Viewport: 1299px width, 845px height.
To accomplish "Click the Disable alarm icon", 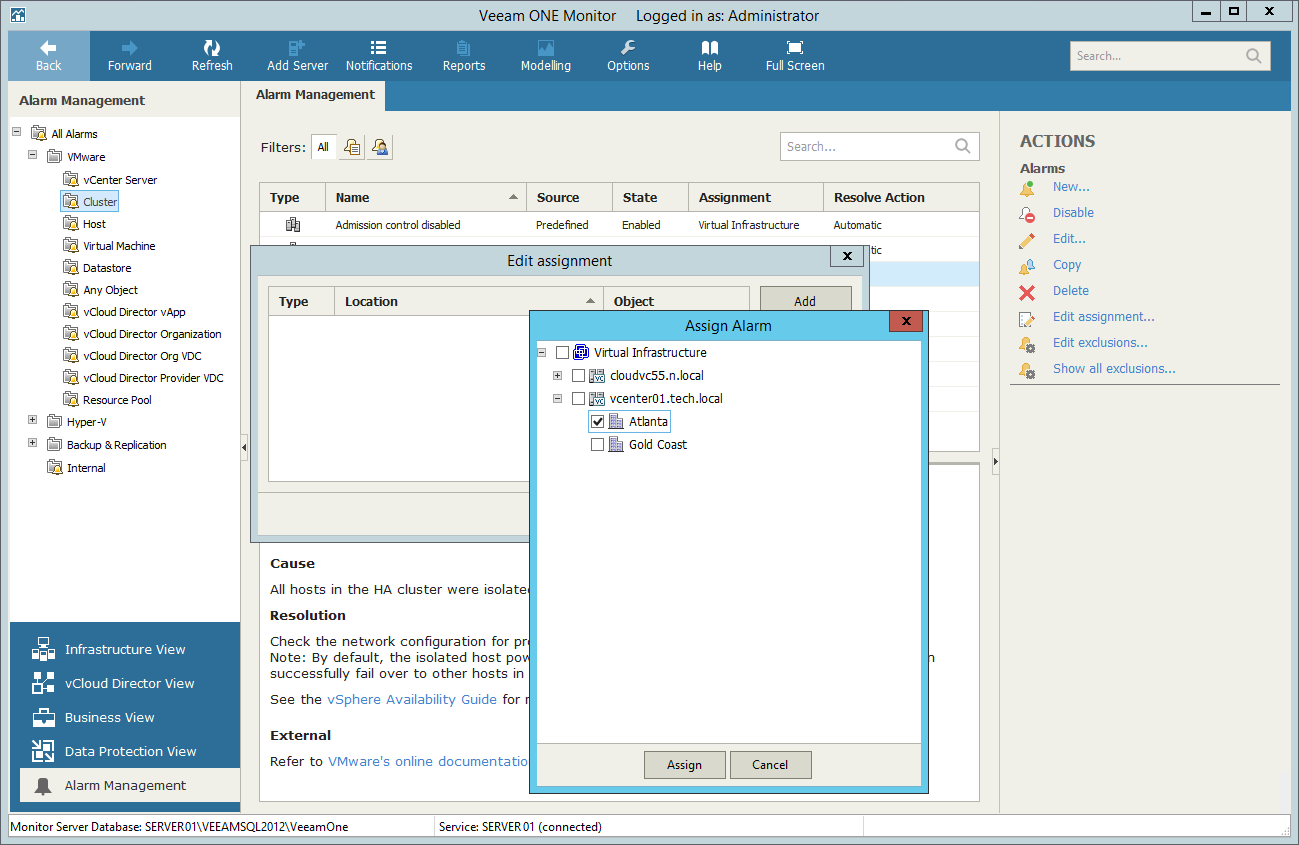I will pos(1027,213).
